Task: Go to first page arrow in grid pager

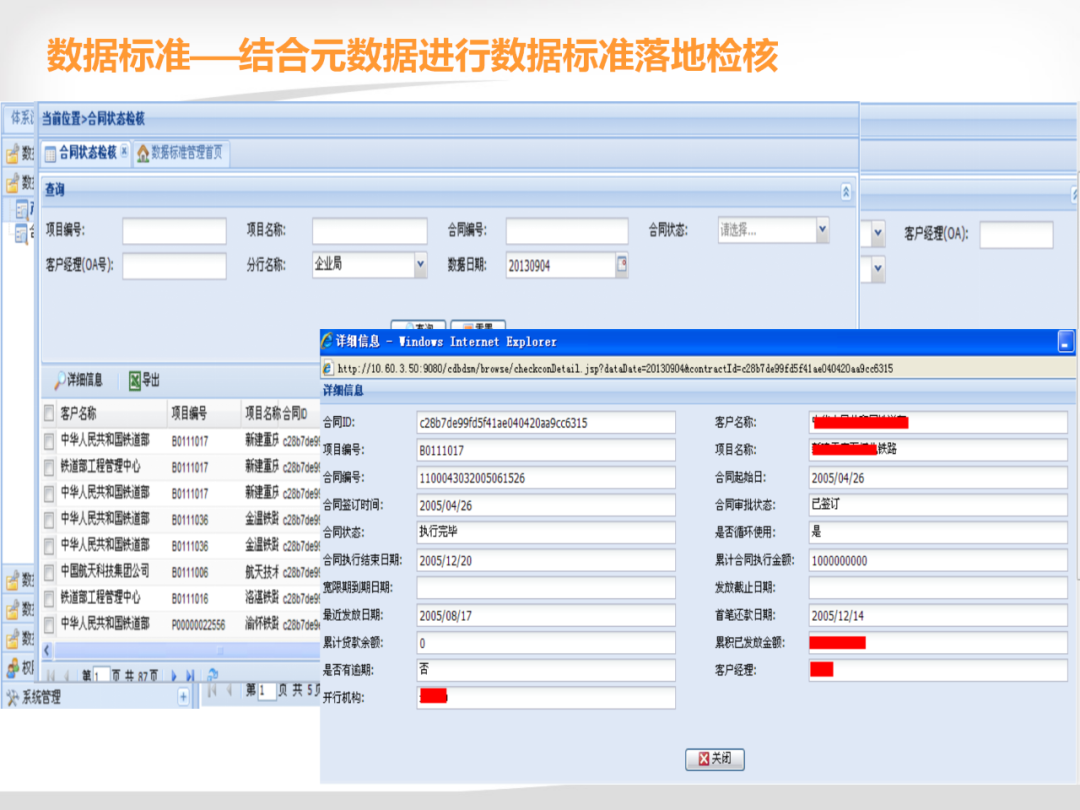Action: pos(51,676)
